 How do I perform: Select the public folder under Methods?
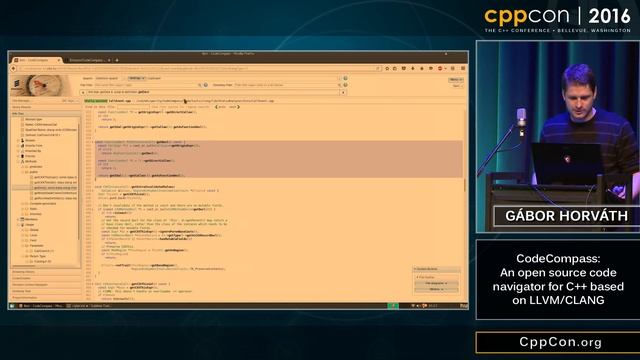pos(33,172)
